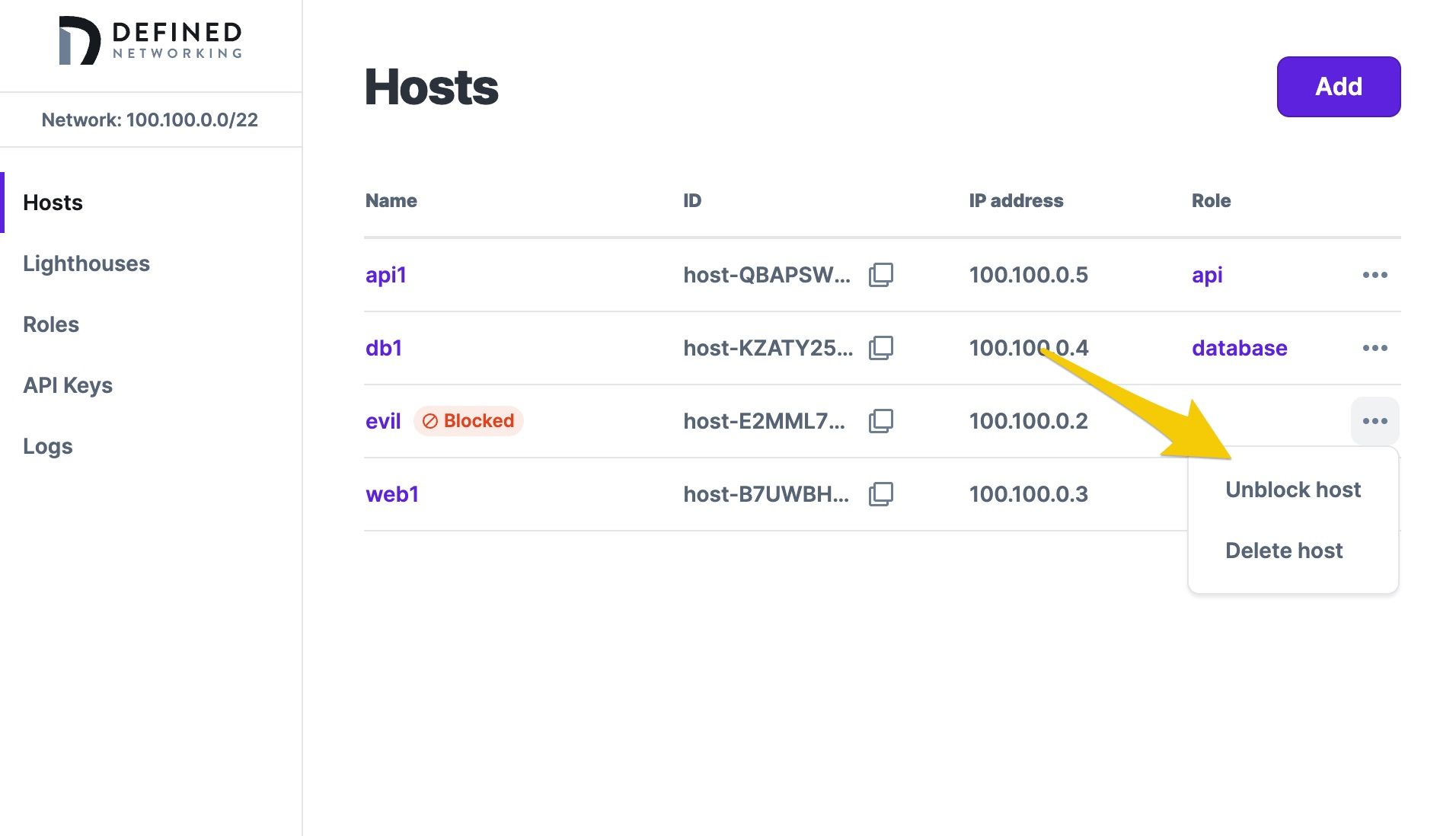Open the Logs section
The height and width of the screenshot is (836, 1456).
pos(47,446)
